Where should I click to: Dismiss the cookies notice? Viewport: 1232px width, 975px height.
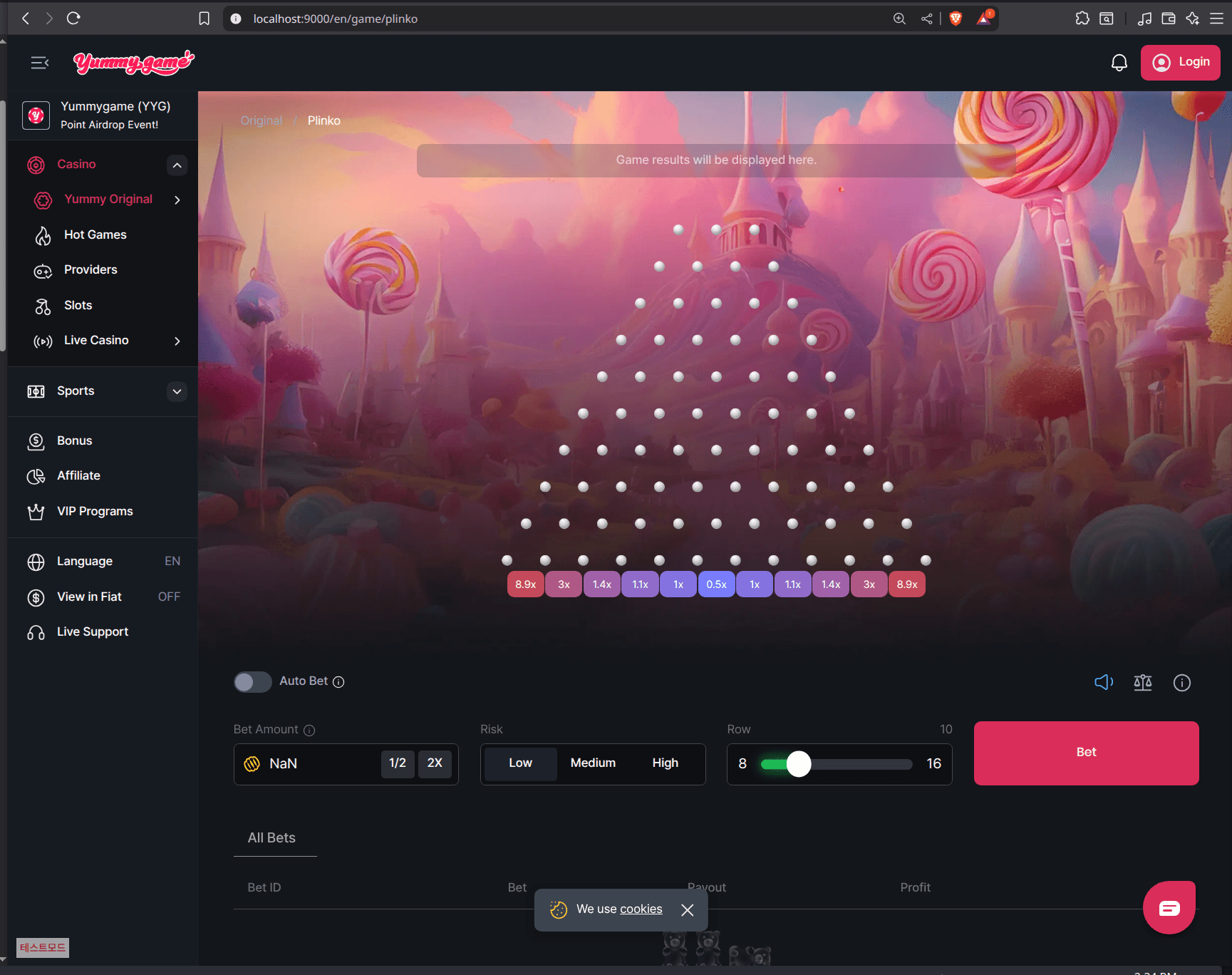pos(687,909)
